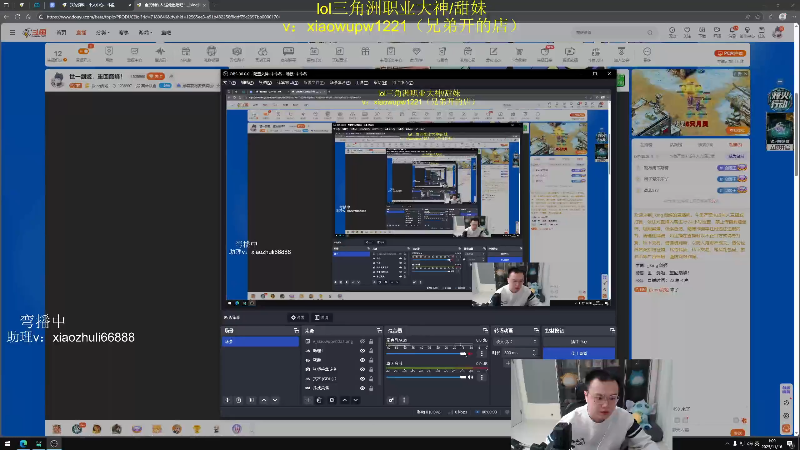The height and width of the screenshot is (450, 800).
Task: Open mixer options menu at Mixer bottom
Action: click(x=404, y=400)
